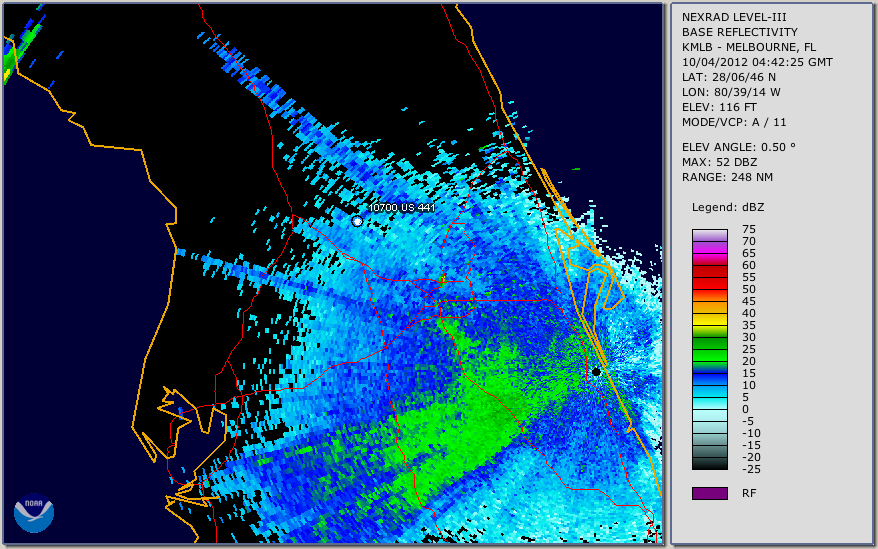Click the "LAT: 28/06/46 N" line
Screen dimensions: 878x549
click(x=728, y=77)
